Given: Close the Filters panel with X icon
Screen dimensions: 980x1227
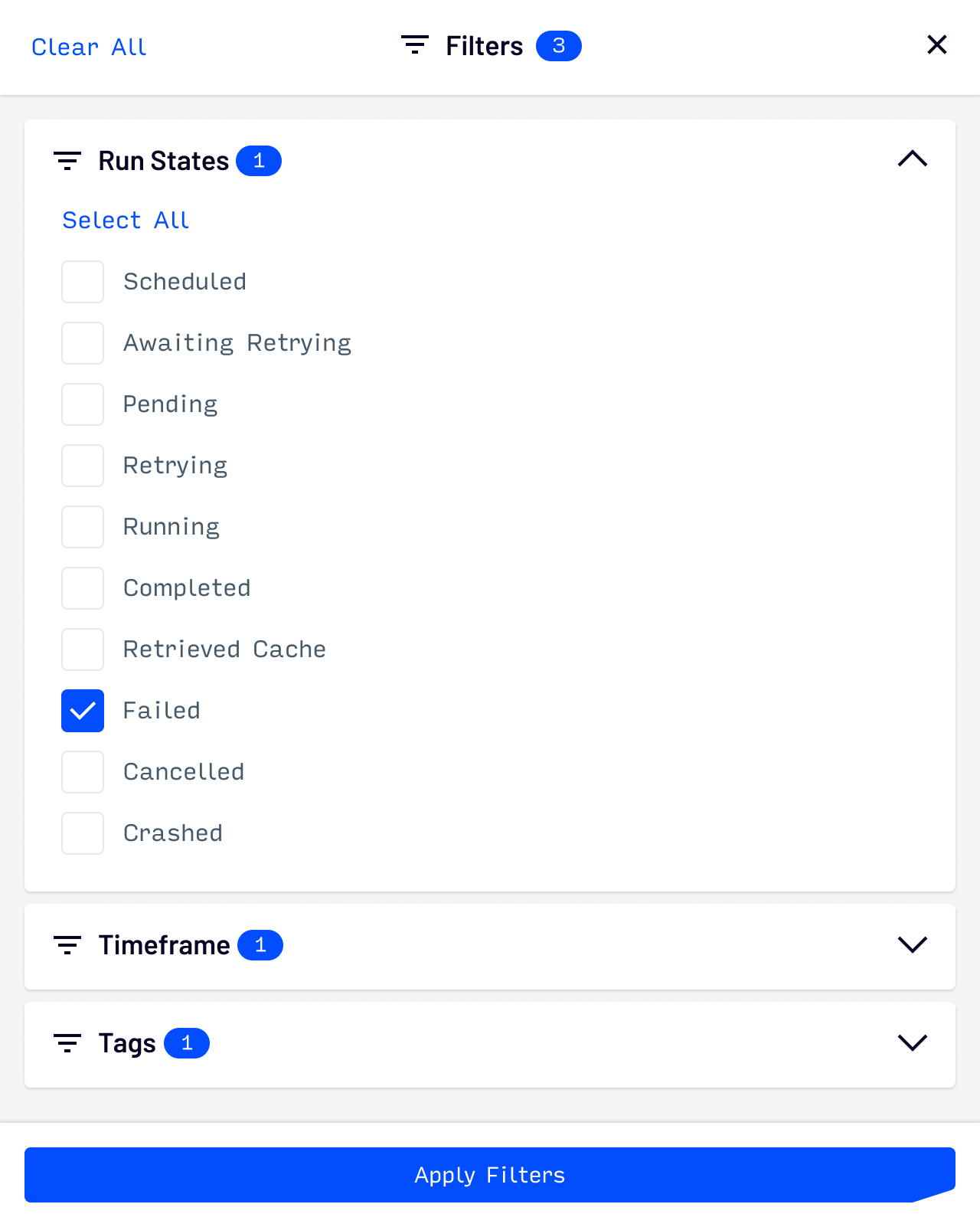Looking at the screenshot, I should coord(937,45).
